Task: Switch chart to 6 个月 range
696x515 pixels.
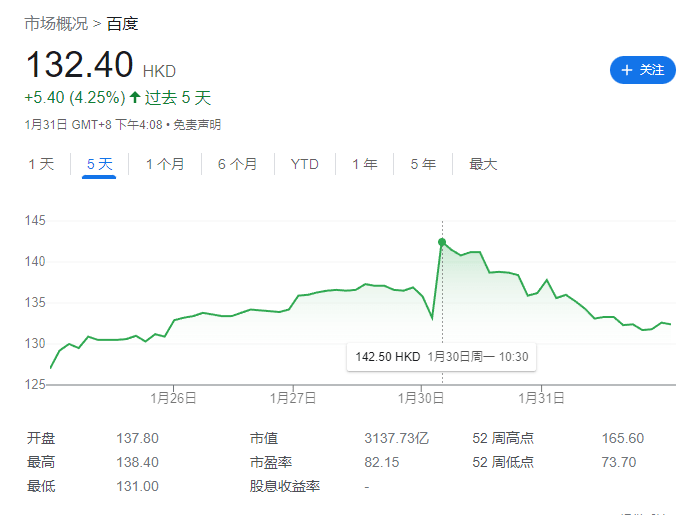Action: [x=237, y=164]
